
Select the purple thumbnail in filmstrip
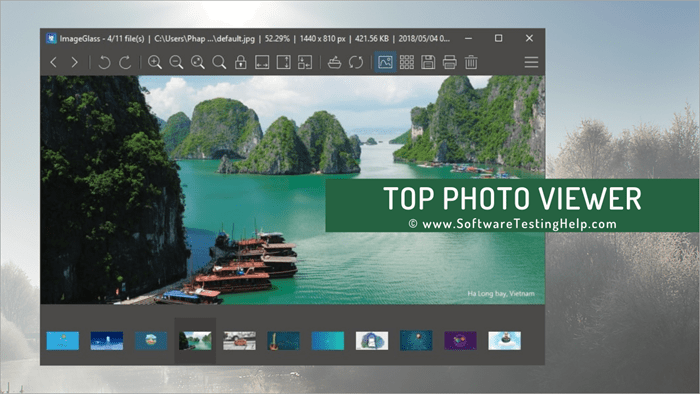[x=460, y=341]
